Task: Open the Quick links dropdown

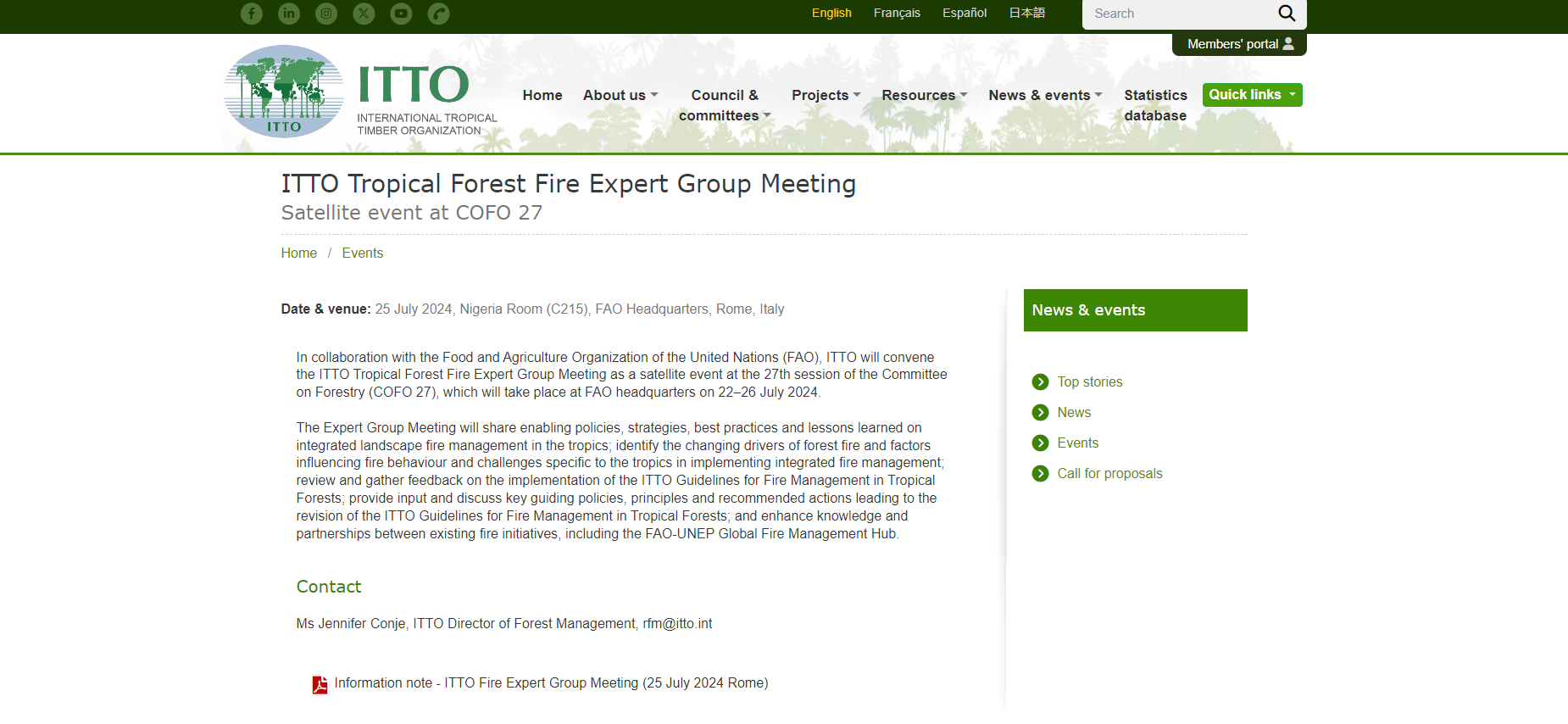Action: pos(1252,95)
